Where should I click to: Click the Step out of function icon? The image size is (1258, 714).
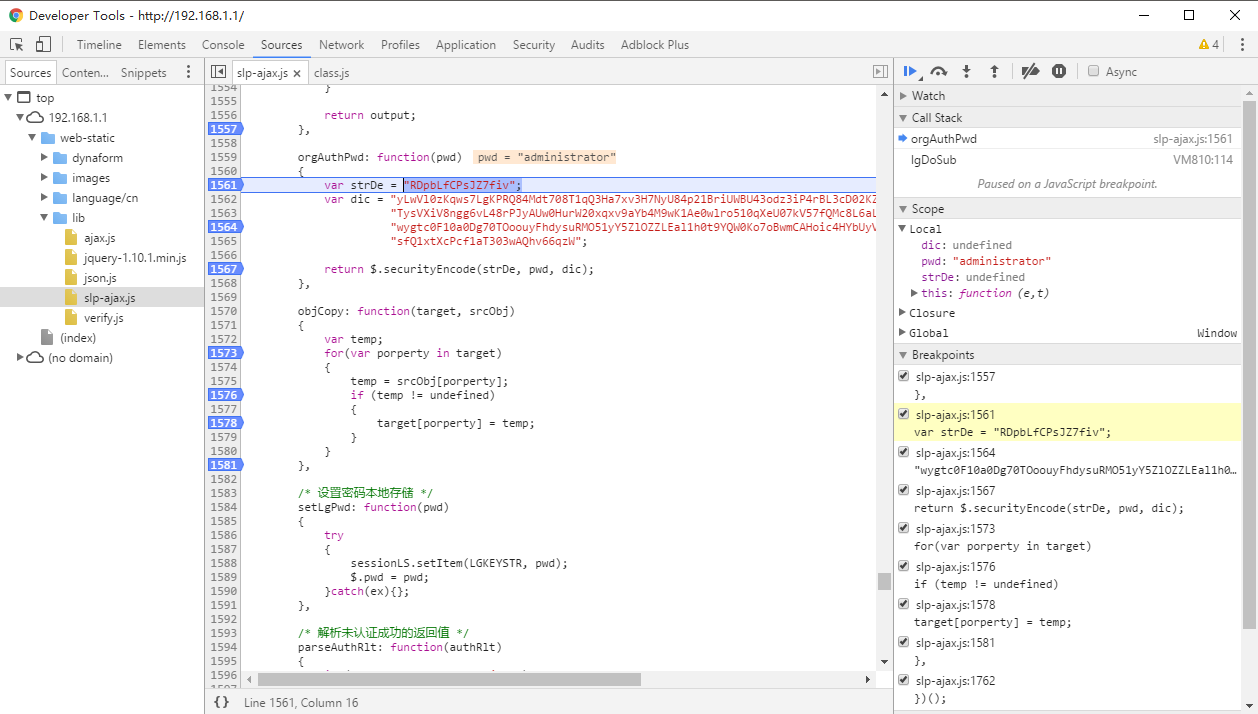(x=994, y=71)
